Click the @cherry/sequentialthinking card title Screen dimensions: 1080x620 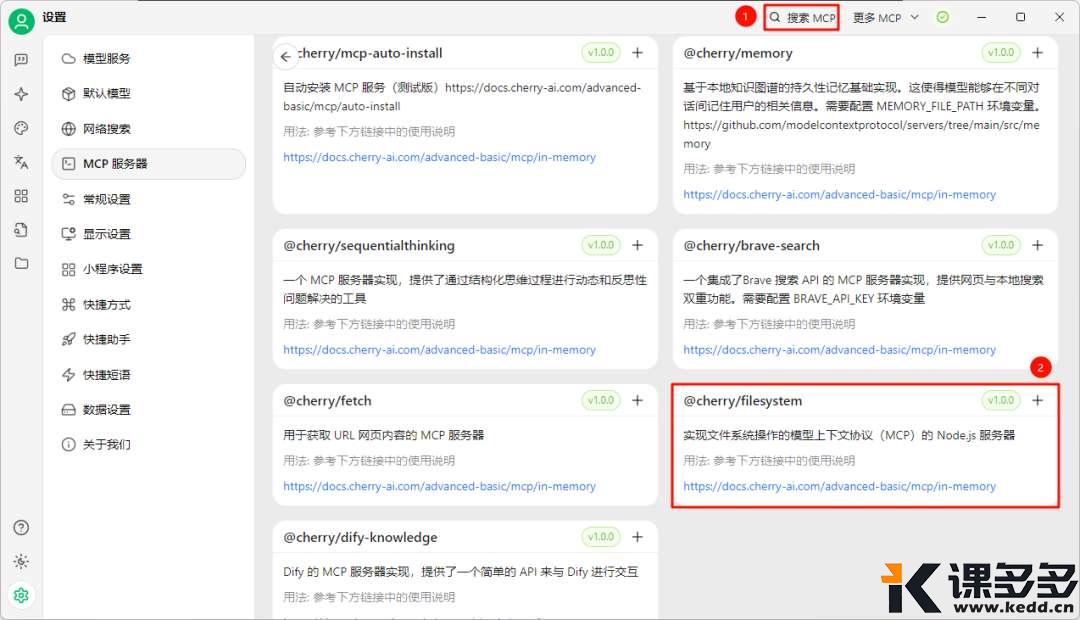369,245
